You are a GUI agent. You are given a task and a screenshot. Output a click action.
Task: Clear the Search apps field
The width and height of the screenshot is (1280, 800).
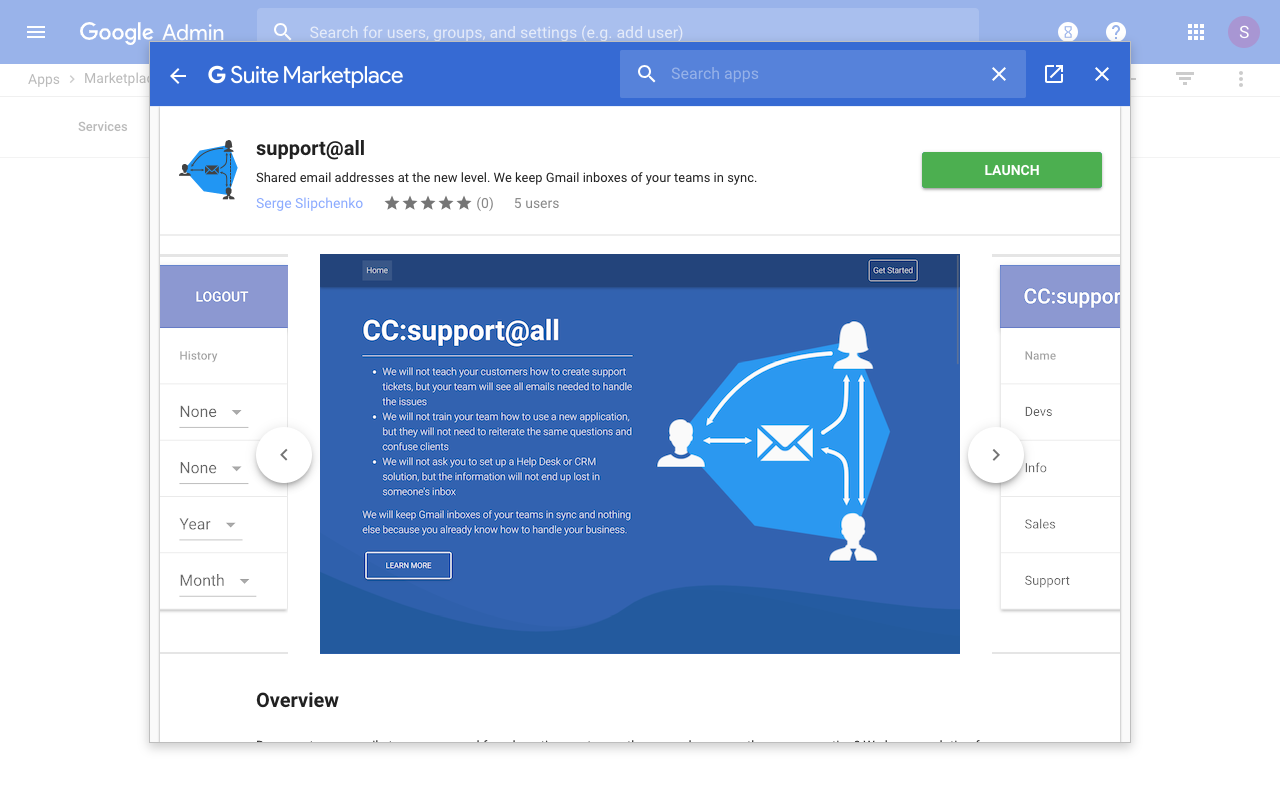coord(999,74)
